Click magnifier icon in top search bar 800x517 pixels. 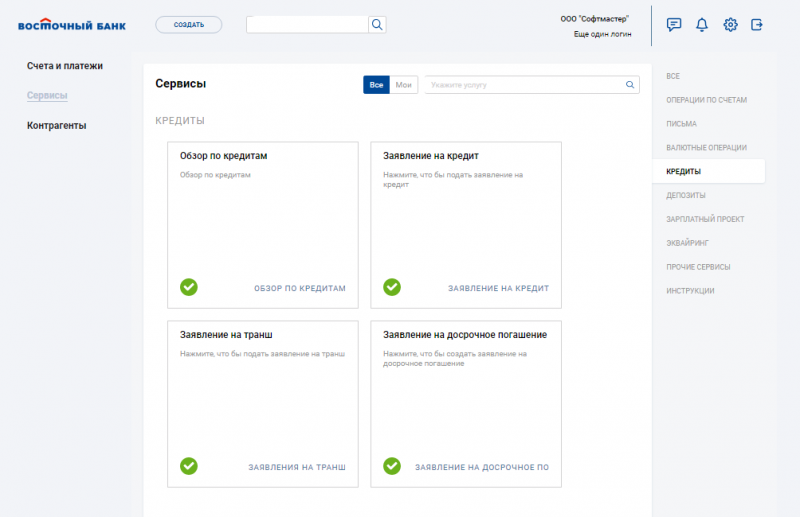click(x=377, y=25)
